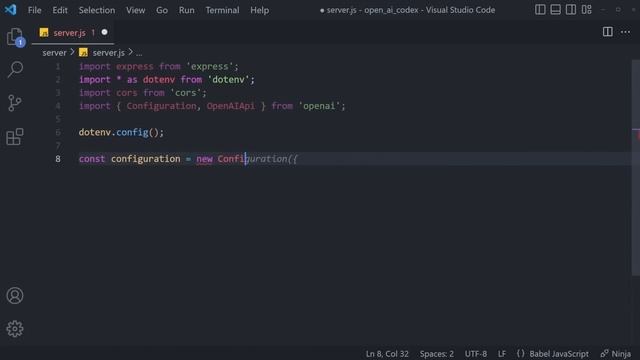Click the configuration variable on line 8
This screenshot has width=640, height=360.
[x=146, y=159]
